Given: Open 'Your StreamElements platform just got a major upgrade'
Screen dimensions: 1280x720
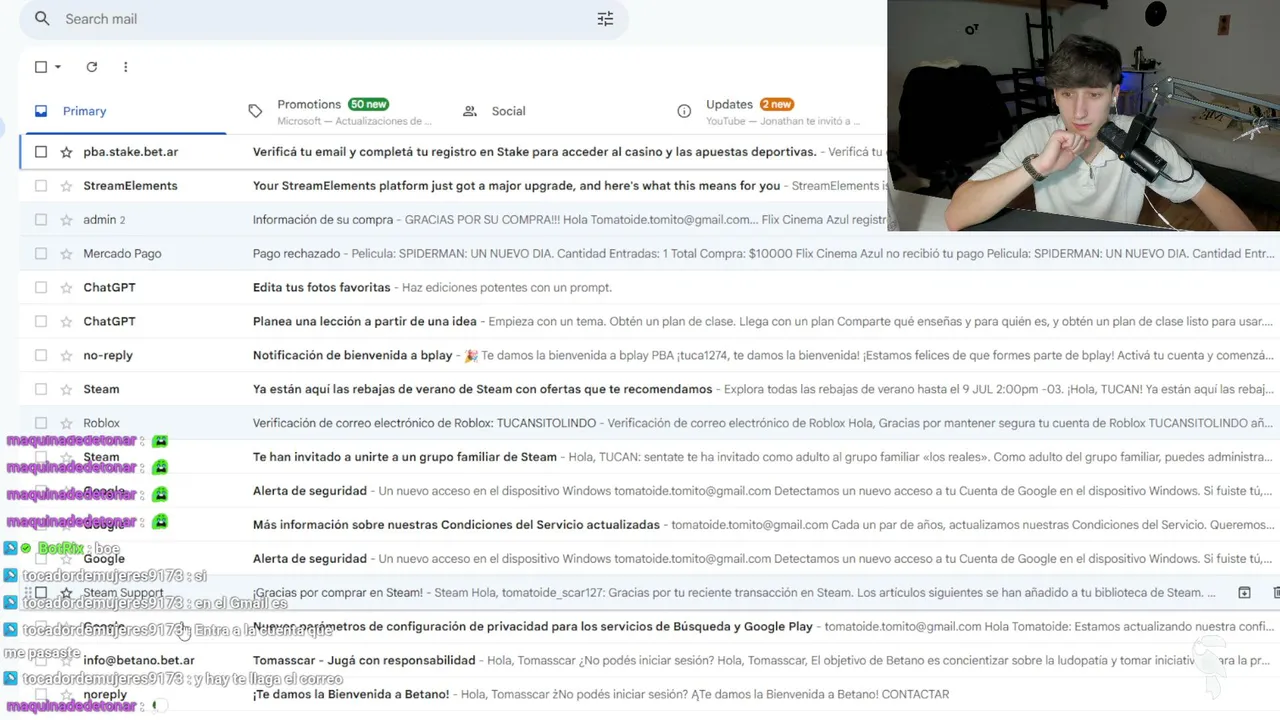Looking at the screenshot, I should click(x=516, y=186).
